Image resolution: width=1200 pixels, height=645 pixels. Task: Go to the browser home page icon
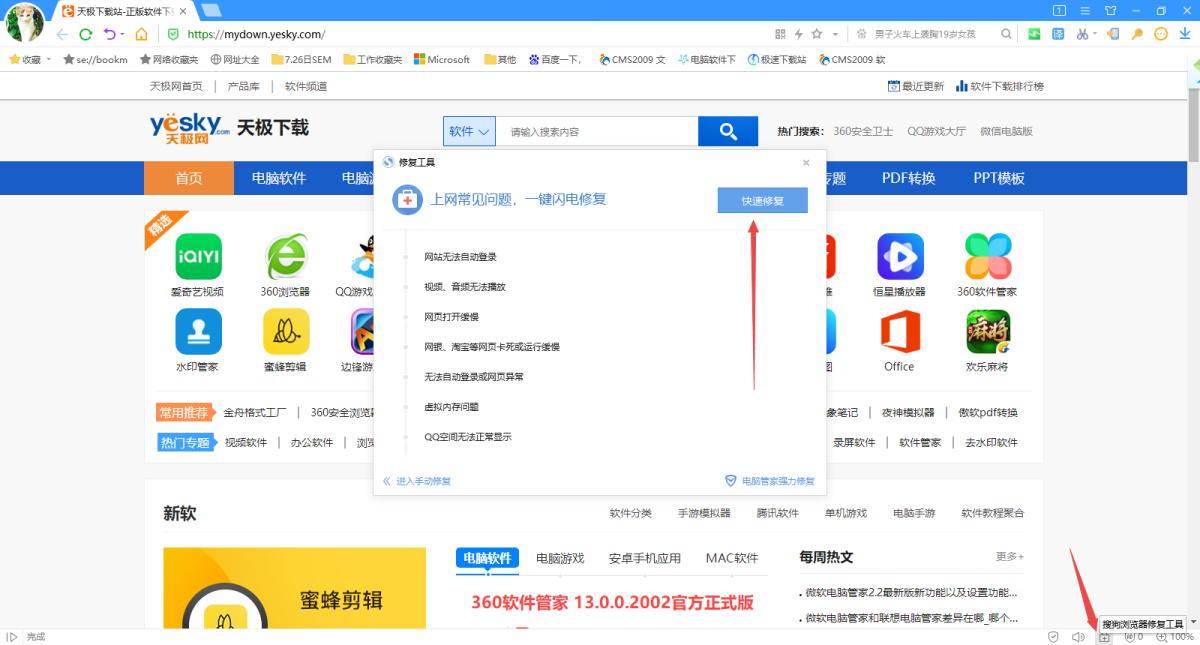(141, 34)
